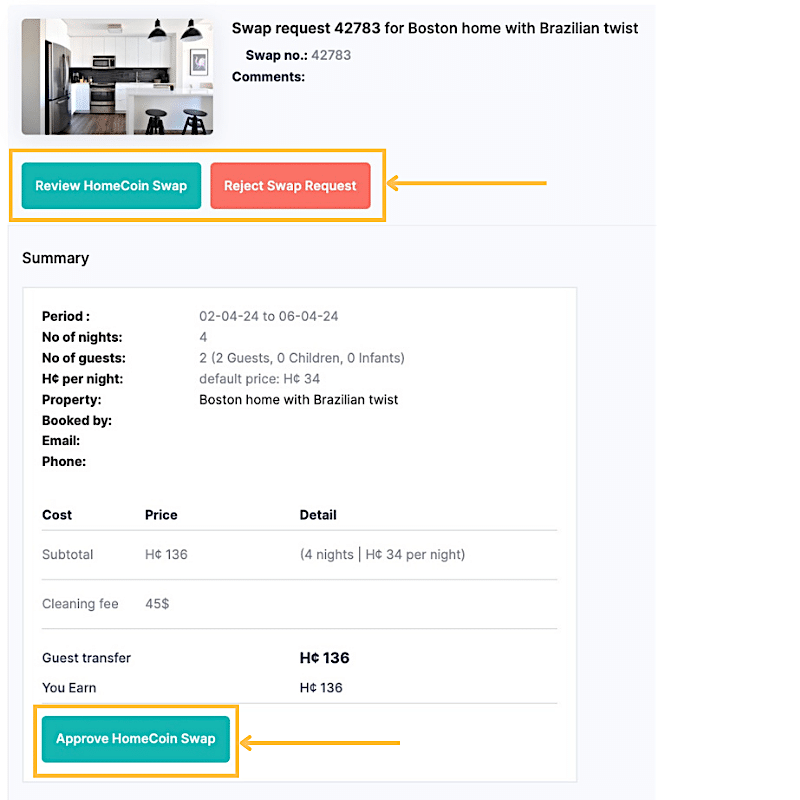The height and width of the screenshot is (800, 800).
Task: Select the swap number 42783 value
Action: (331, 56)
